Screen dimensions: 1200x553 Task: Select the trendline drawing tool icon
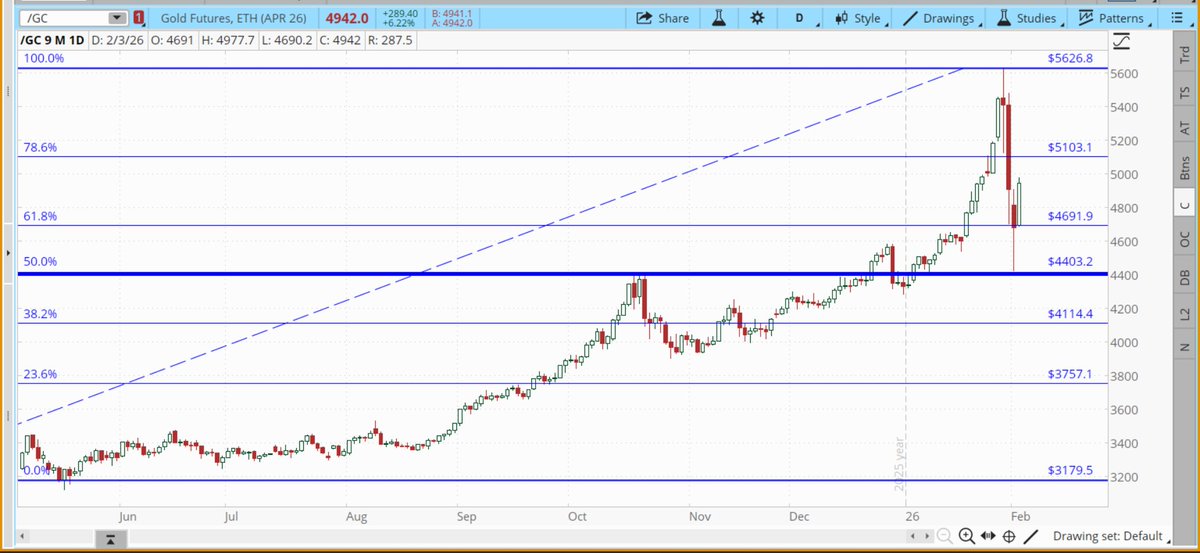pos(1030,536)
